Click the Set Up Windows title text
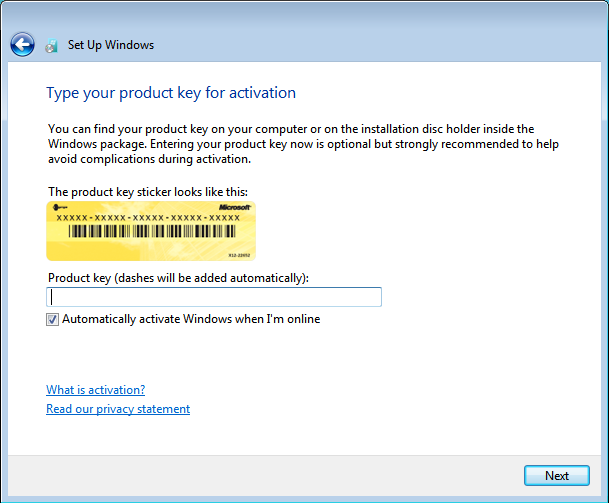609x503 pixels. [111, 45]
